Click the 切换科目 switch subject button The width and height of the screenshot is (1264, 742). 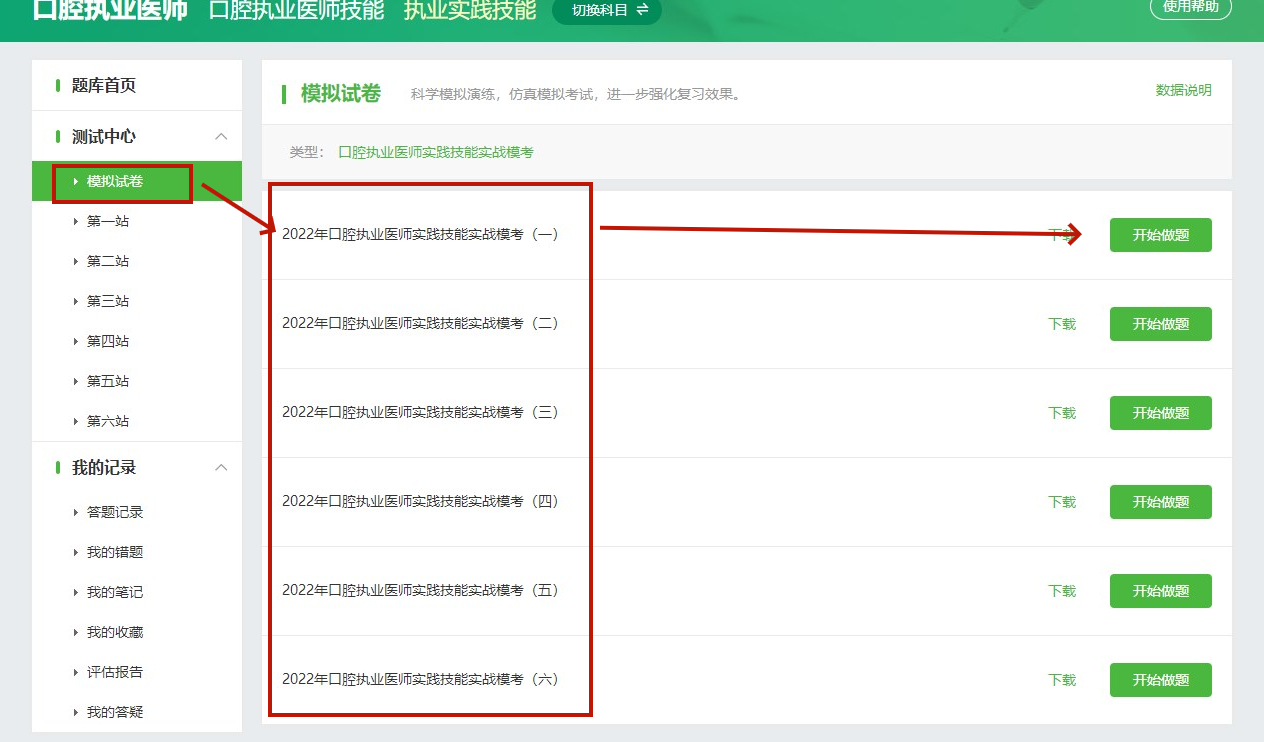click(606, 10)
